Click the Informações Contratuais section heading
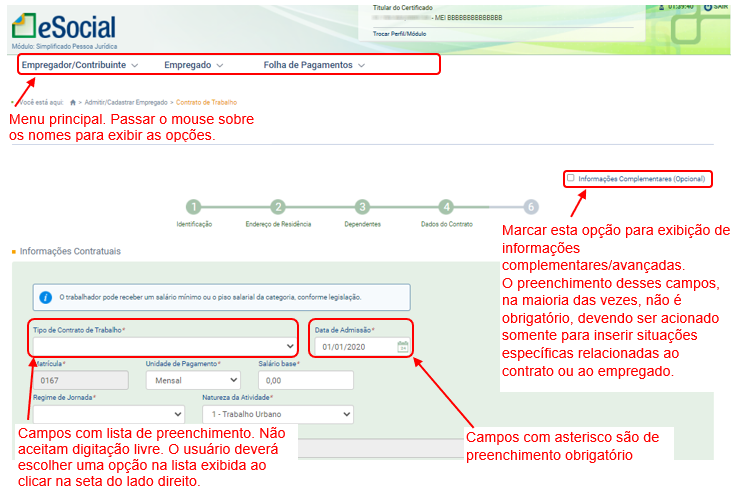Image resolution: width=743 pixels, height=492 pixels. tap(70, 251)
